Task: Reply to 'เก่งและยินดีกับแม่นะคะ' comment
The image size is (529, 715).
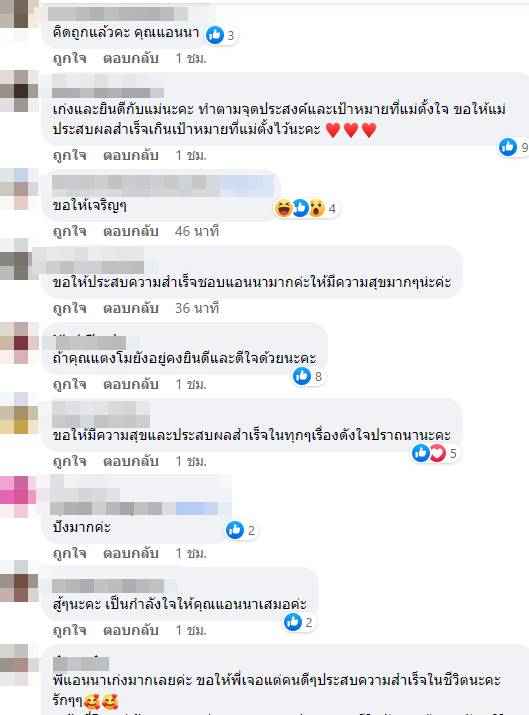Action: [x=131, y=155]
